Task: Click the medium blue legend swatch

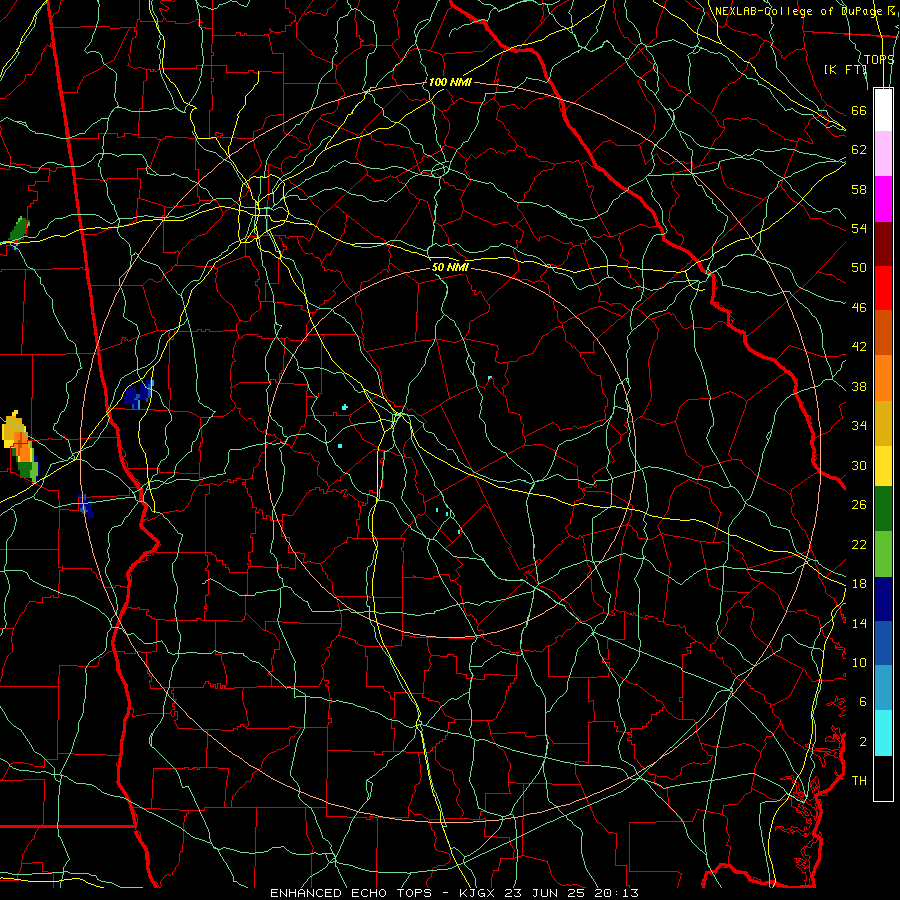Action: pyautogui.click(x=883, y=643)
